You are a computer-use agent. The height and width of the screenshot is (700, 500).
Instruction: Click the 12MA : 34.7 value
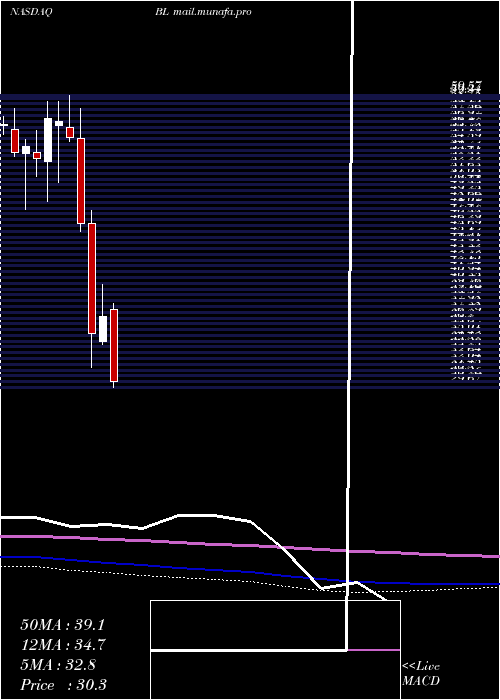click(x=63, y=645)
